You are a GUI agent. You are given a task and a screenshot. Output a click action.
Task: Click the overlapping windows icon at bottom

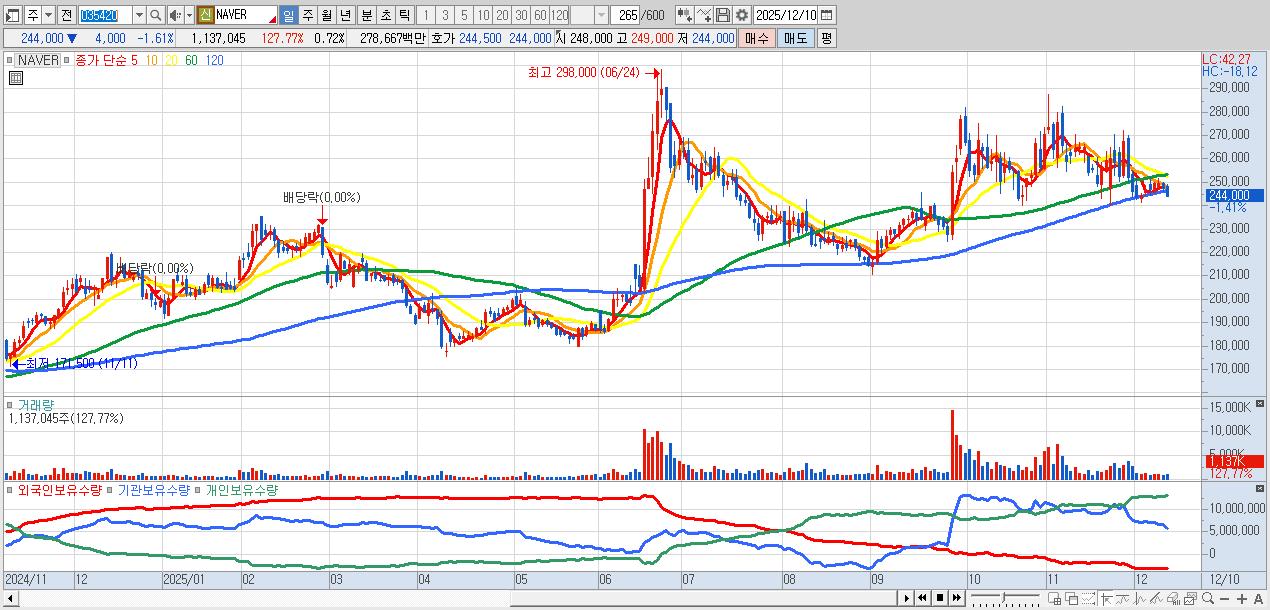point(1071,598)
